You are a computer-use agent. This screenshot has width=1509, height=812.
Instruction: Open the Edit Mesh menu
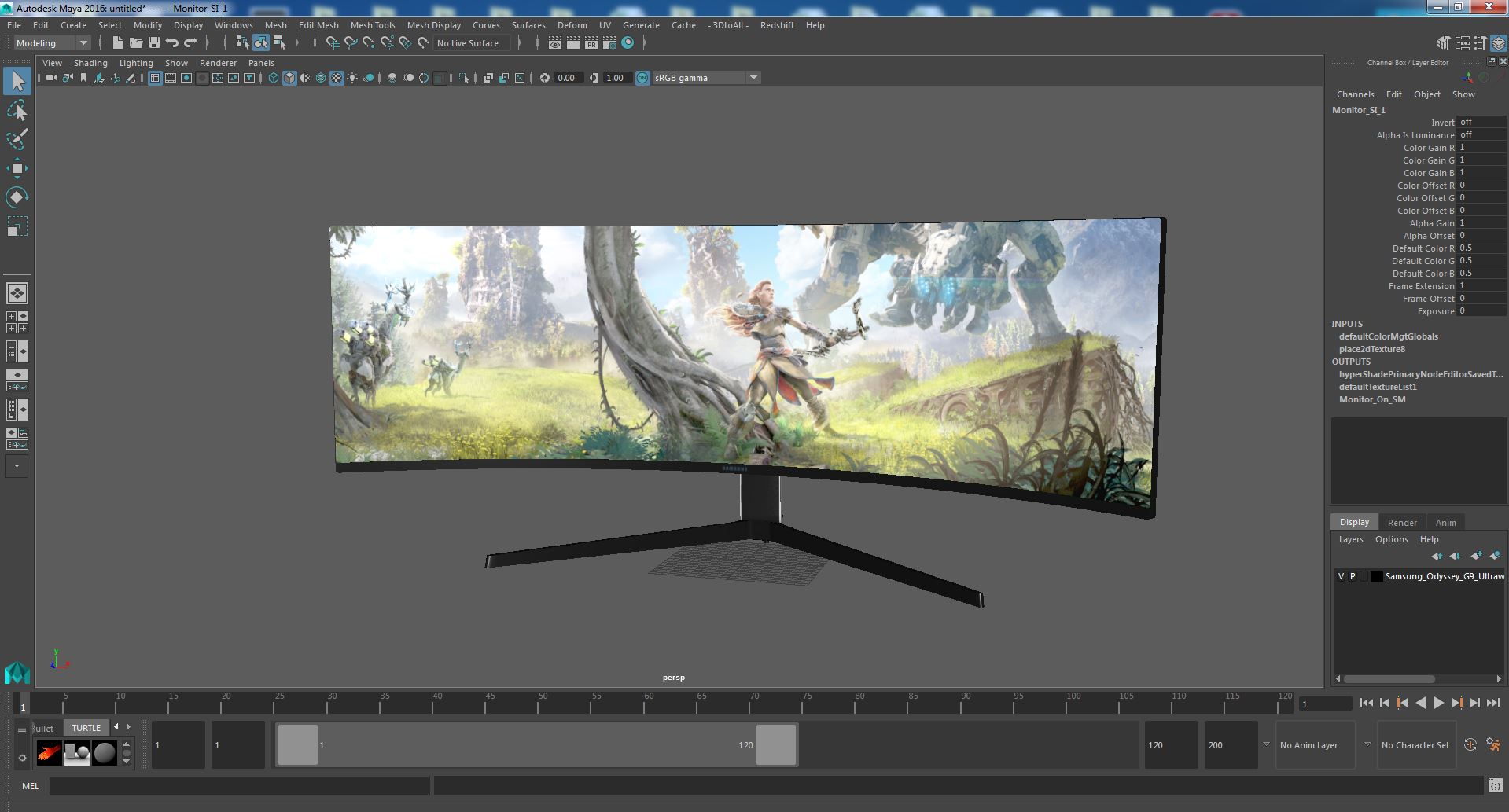click(318, 25)
